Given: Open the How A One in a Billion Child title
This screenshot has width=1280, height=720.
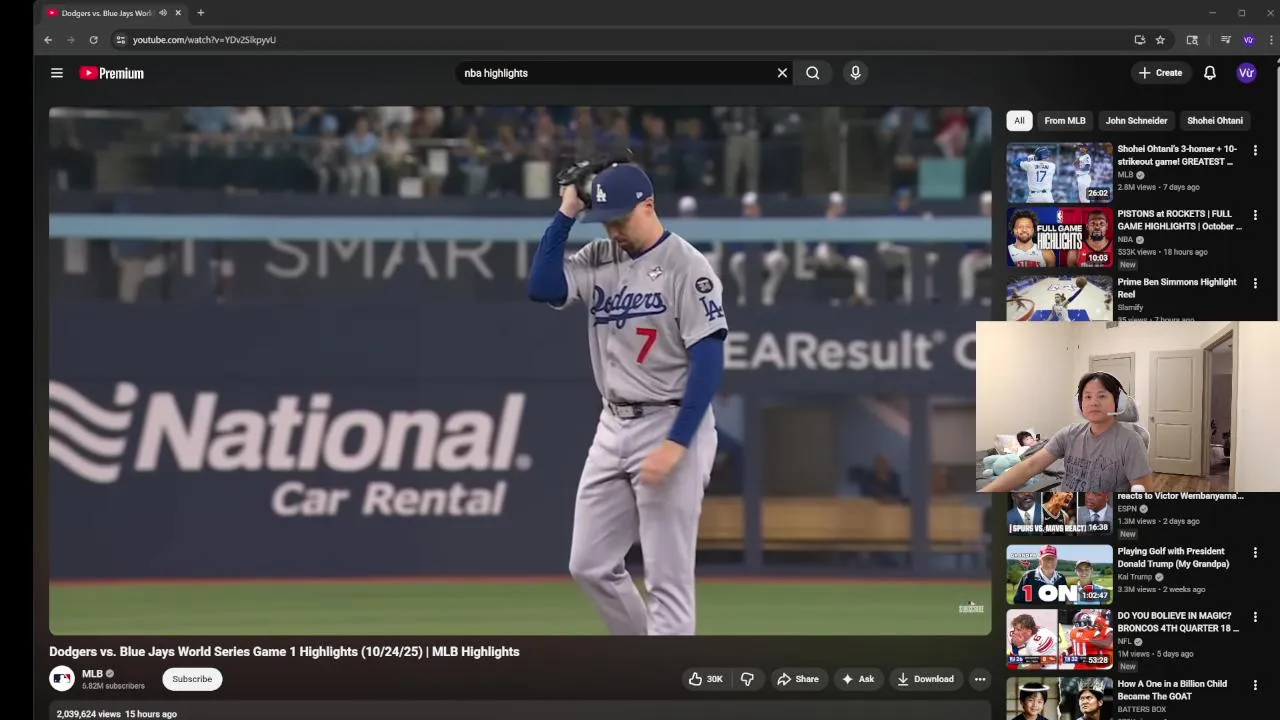Looking at the screenshot, I should (1172, 690).
